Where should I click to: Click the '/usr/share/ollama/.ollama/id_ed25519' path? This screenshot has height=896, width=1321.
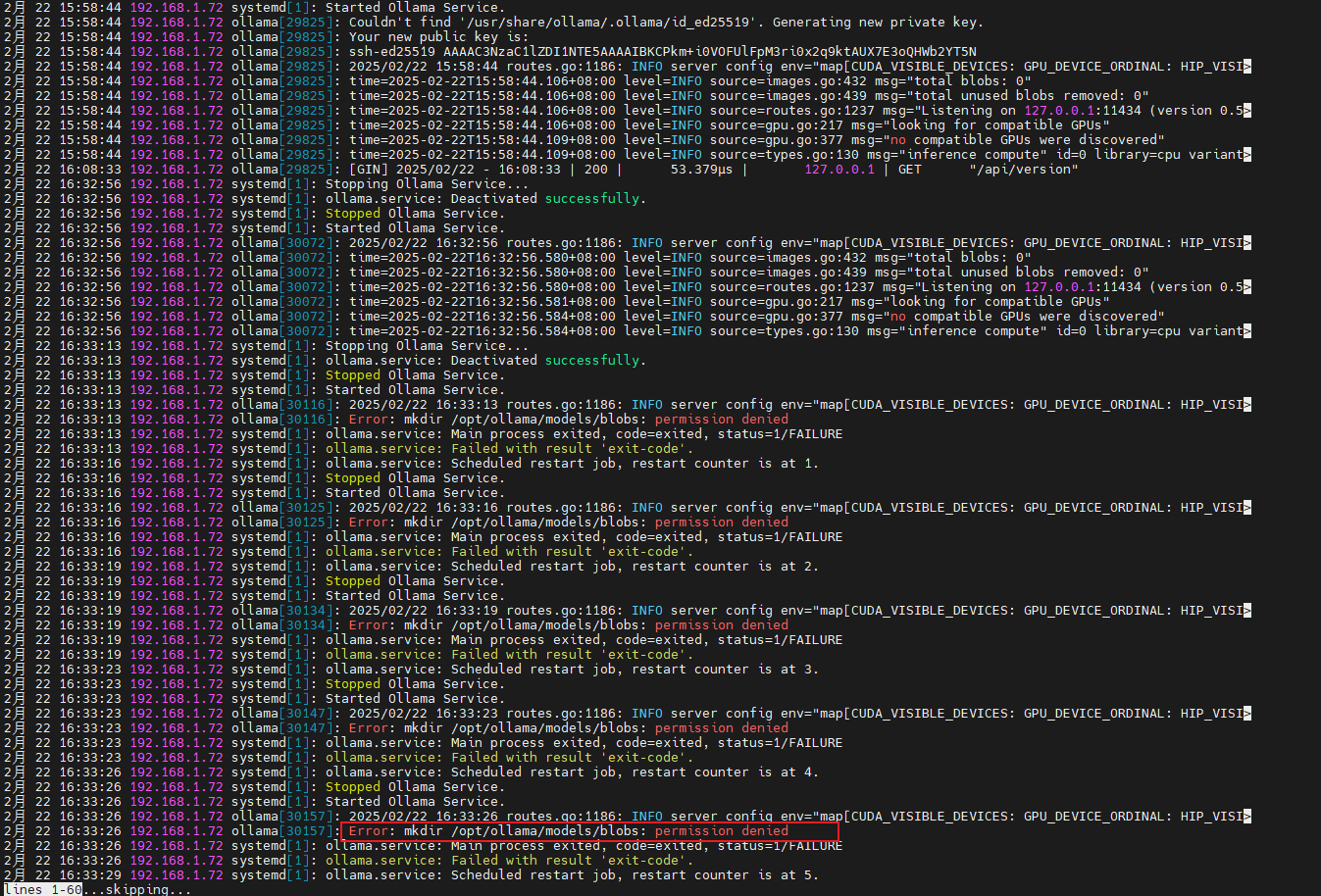607,22
